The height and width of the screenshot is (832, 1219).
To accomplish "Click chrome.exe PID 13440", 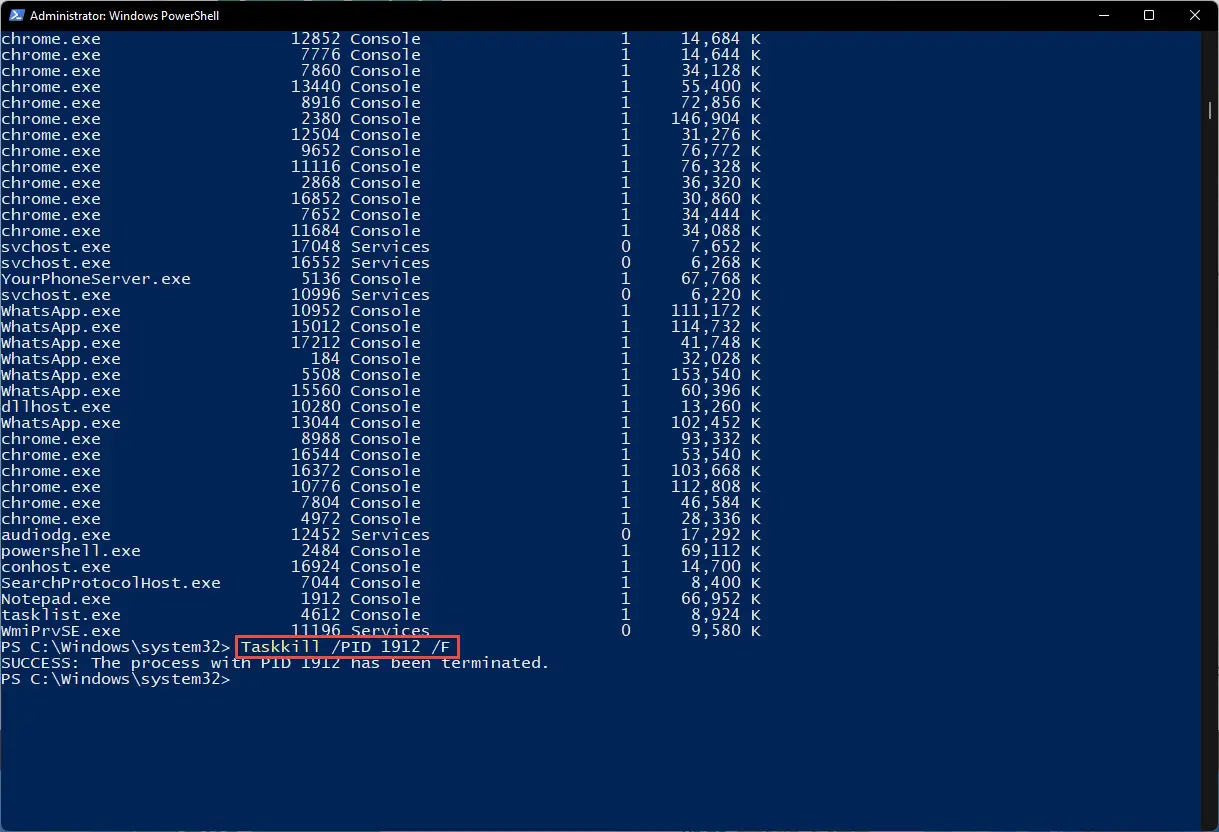I will pos(315,87).
